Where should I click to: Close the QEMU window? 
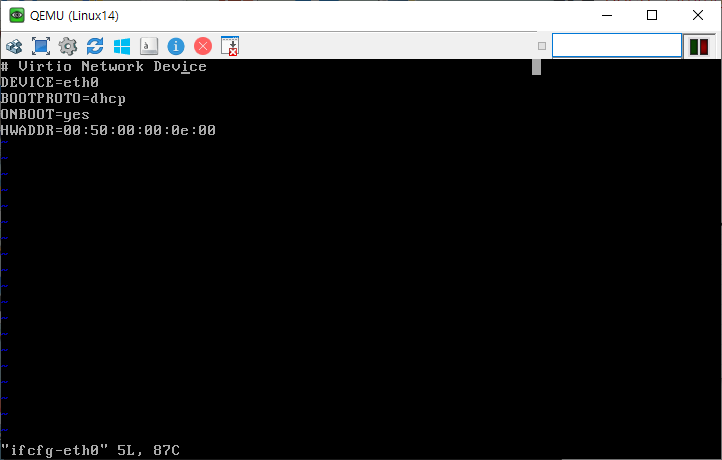pyautogui.click(x=698, y=15)
